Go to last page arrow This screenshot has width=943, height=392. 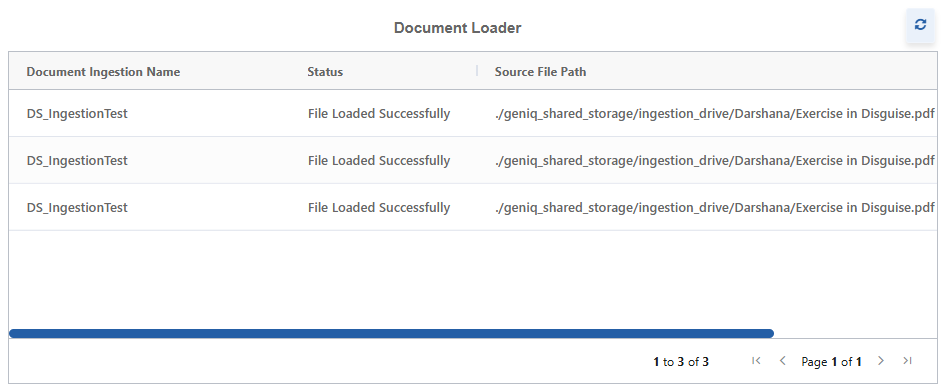(908, 361)
